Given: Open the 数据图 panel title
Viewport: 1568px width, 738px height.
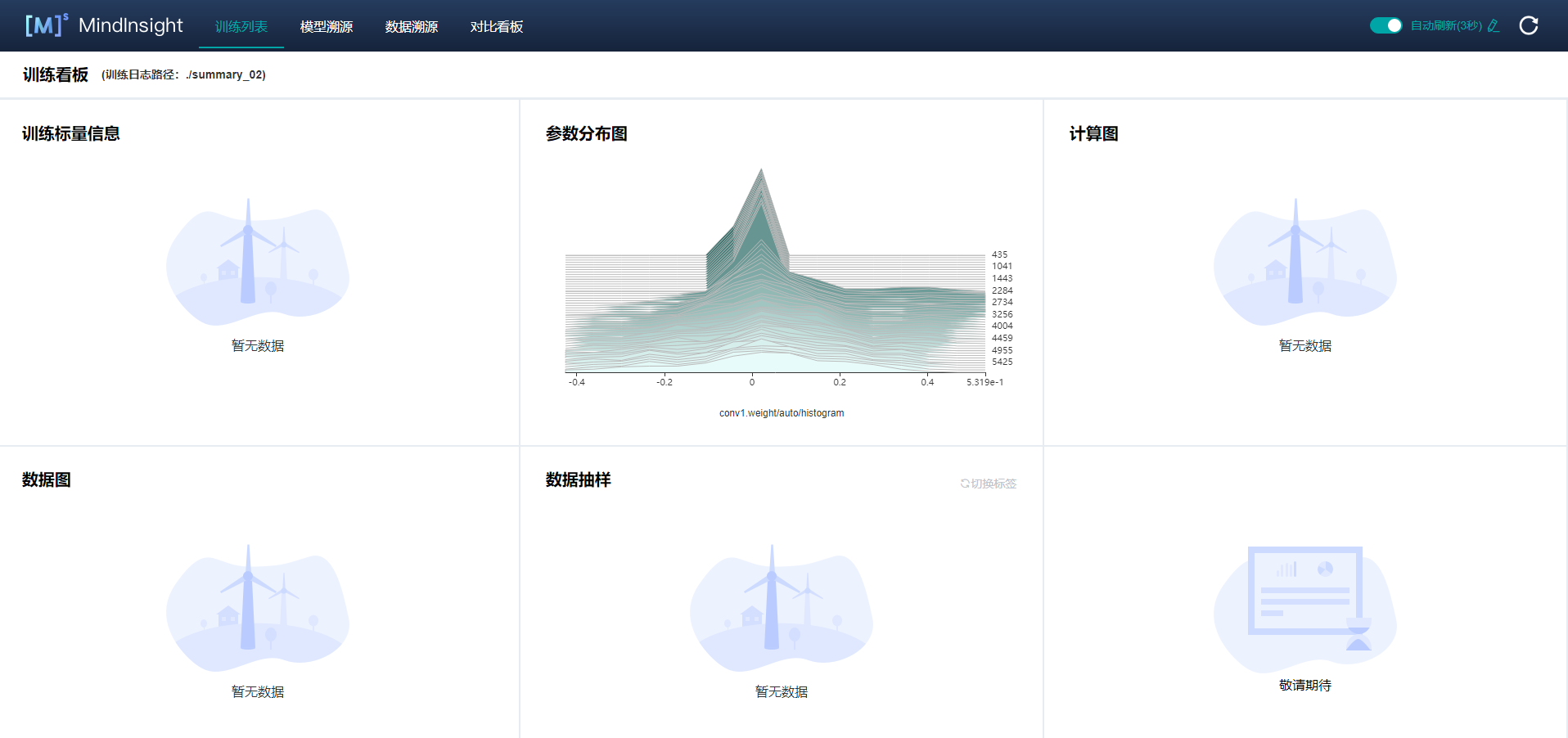Looking at the screenshot, I should (47, 479).
